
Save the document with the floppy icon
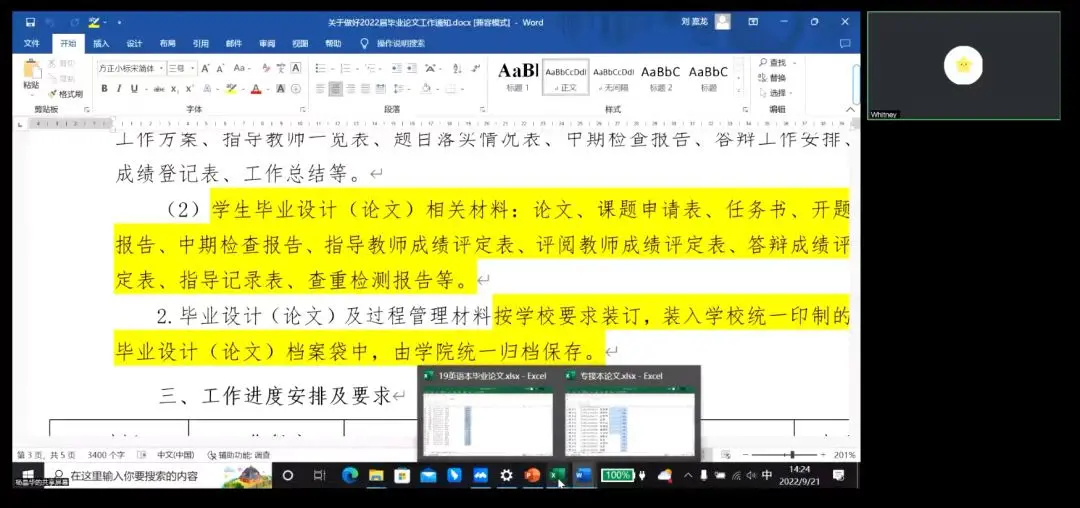click(30, 22)
